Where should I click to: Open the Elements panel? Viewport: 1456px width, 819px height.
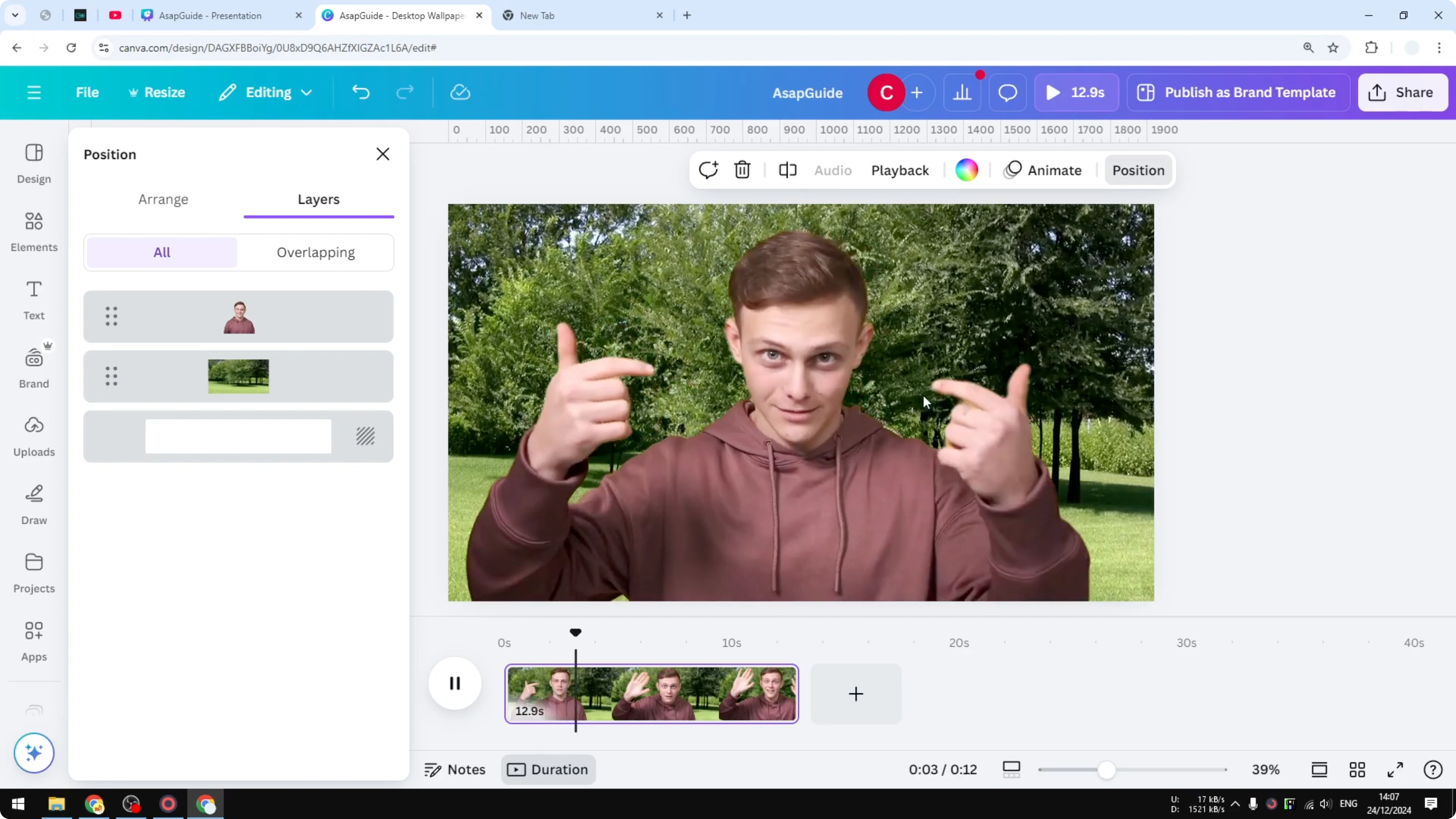[x=33, y=231]
